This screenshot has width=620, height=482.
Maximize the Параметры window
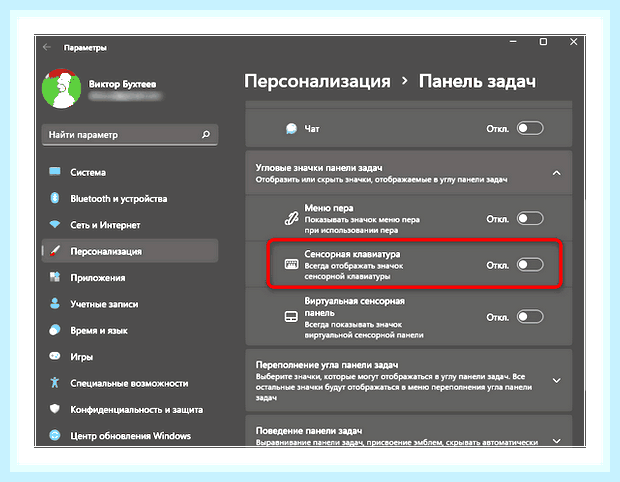coord(543,42)
